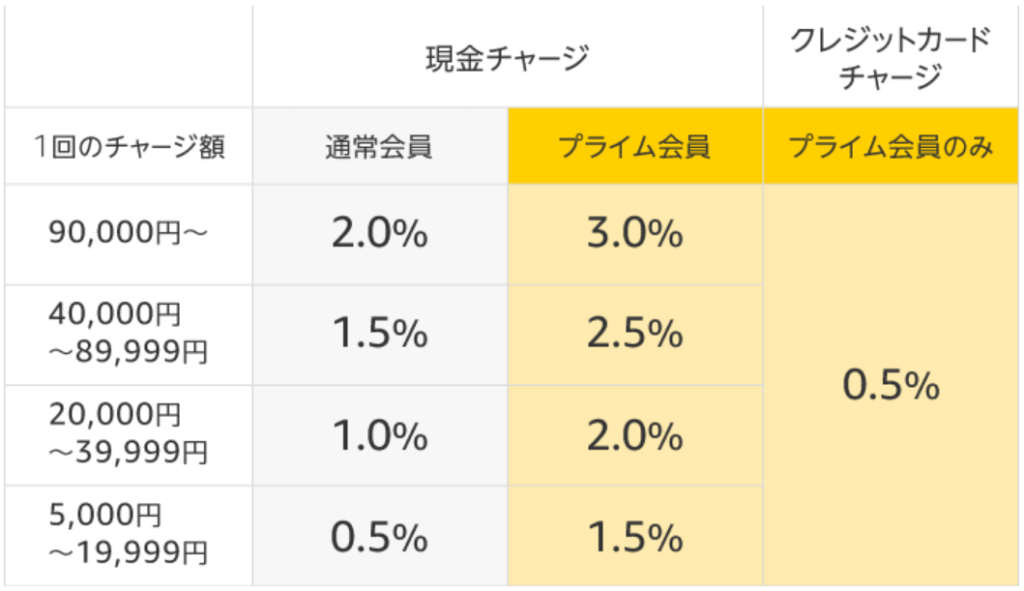Select the 5,000円～19,999円 row label
This screenshot has height=591, width=1024.
click(128, 535)
